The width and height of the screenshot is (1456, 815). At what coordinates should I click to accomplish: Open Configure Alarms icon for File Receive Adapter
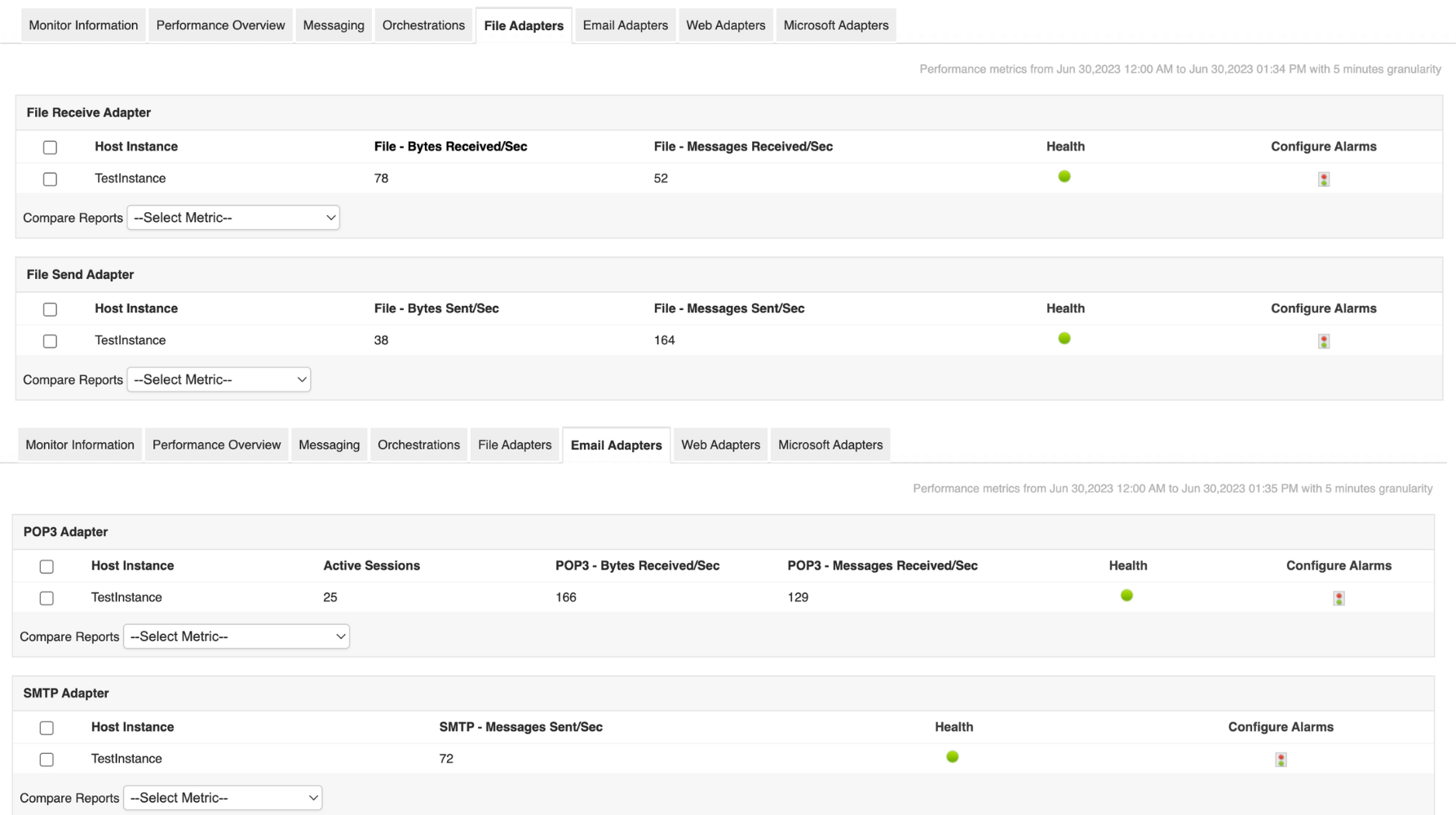click(1323, 179)
